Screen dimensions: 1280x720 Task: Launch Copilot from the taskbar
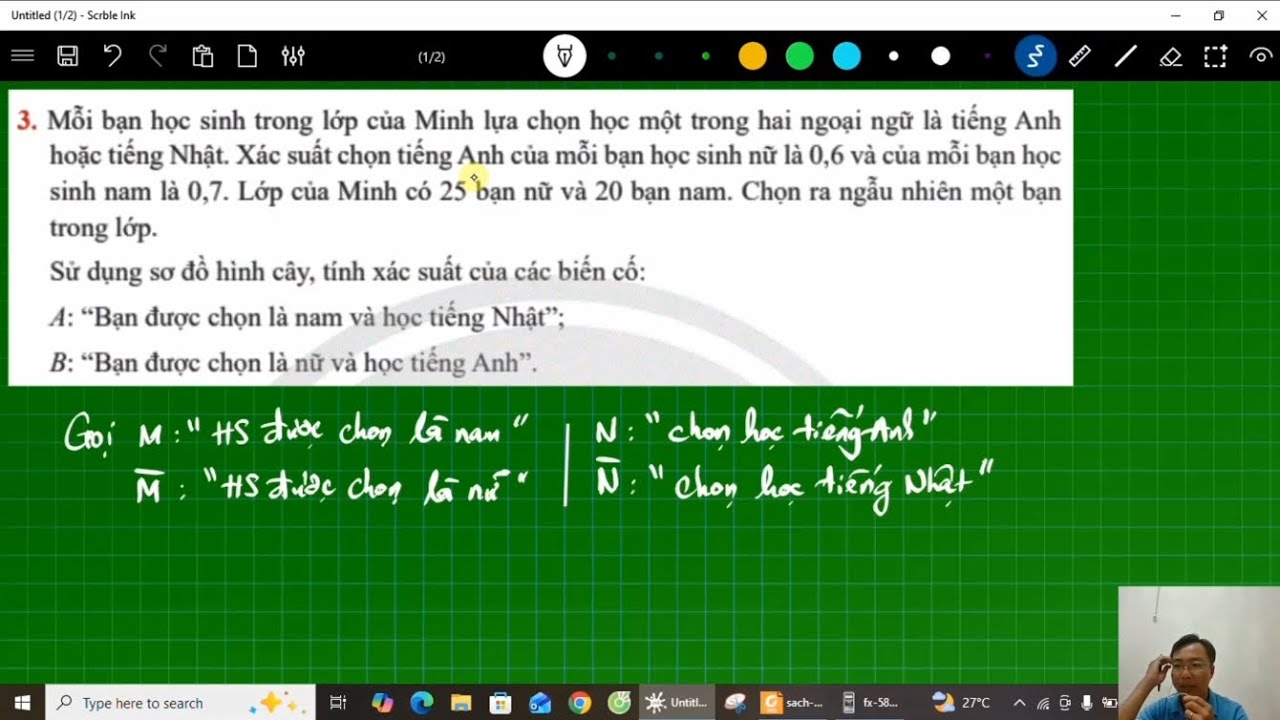tap(382, 703)
